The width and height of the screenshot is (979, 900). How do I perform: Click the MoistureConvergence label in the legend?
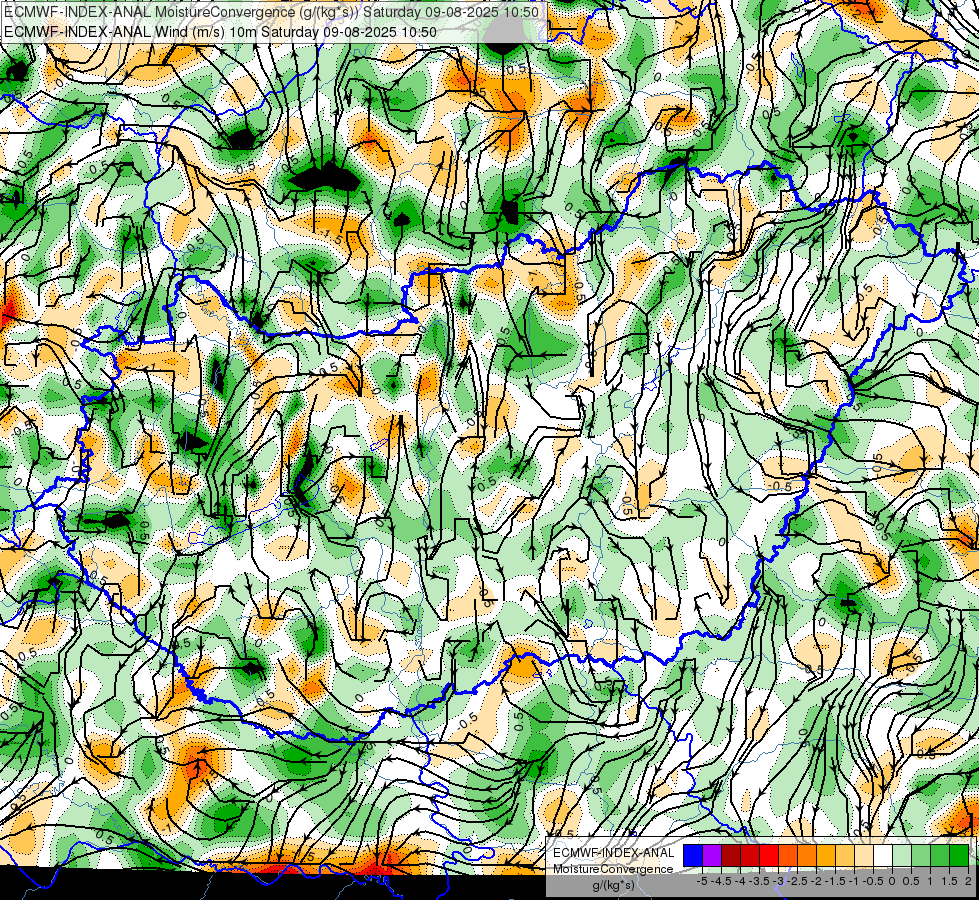613,869
